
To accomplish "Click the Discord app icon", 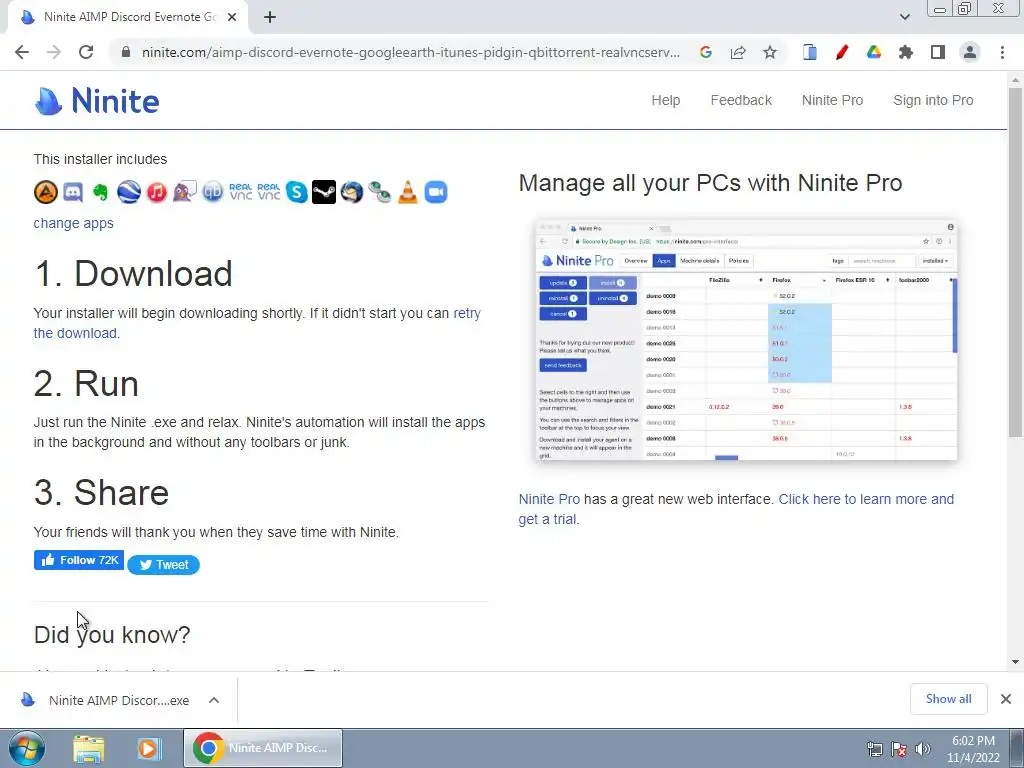I will pos(72,192).
